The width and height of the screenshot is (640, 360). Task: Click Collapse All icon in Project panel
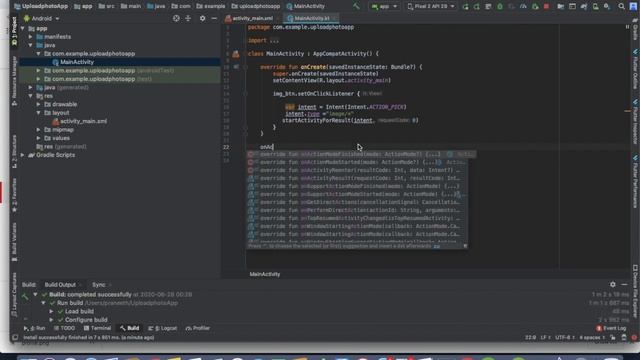[x=188, y=18]
